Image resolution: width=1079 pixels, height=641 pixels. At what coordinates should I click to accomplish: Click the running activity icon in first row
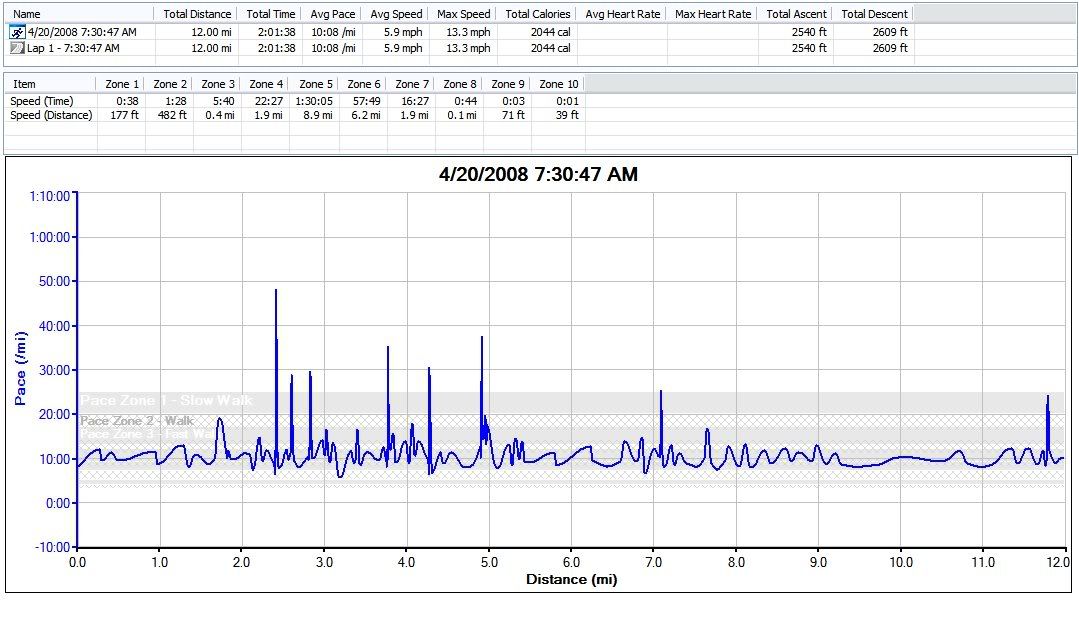[x=17, y=32]
